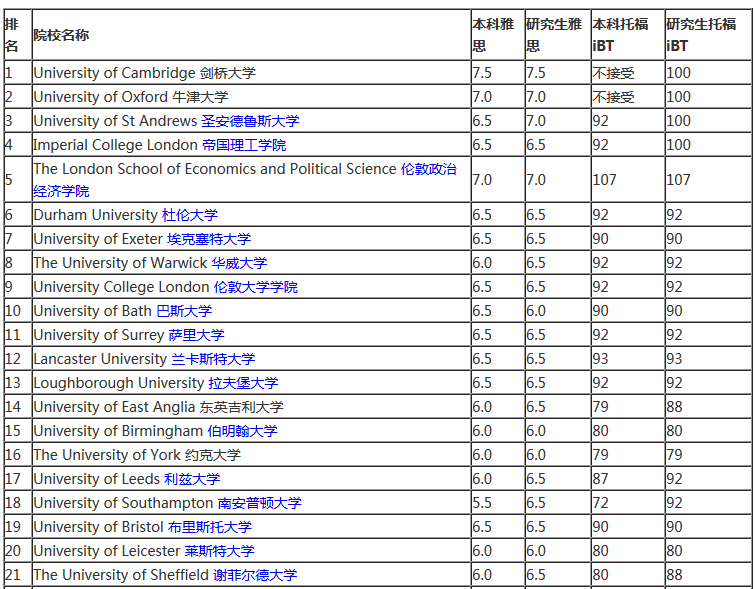Open the 萨里大学 link
Image resolution: width=756 pixels, height=589 pixels.
point(196,335)
